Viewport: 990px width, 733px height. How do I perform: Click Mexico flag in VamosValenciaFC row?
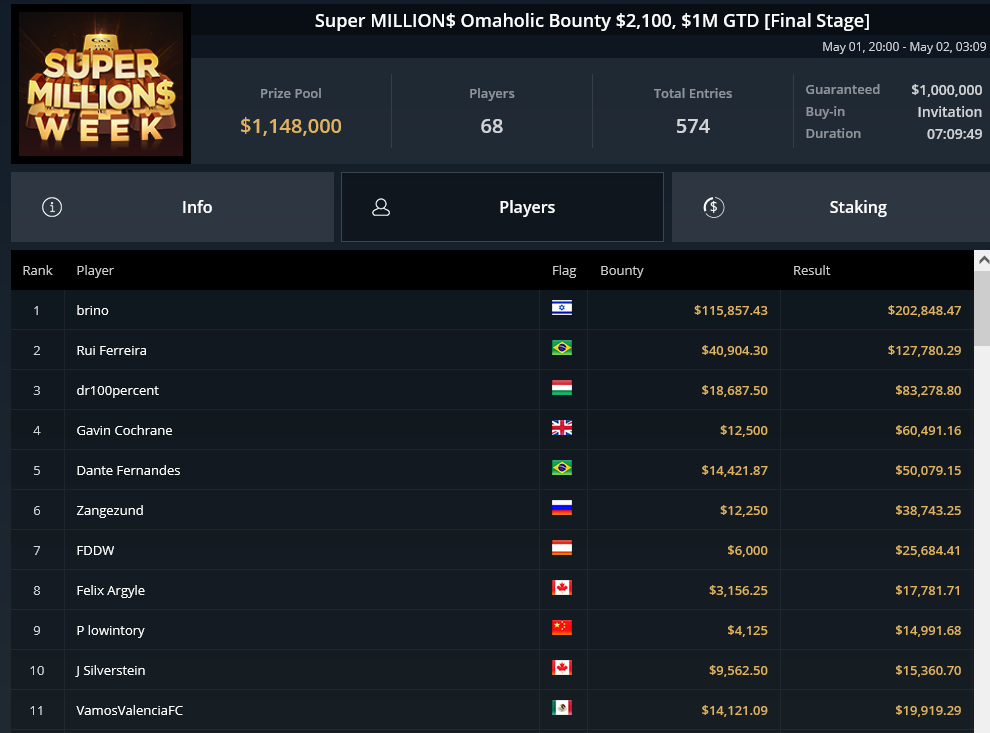(562, 708)
